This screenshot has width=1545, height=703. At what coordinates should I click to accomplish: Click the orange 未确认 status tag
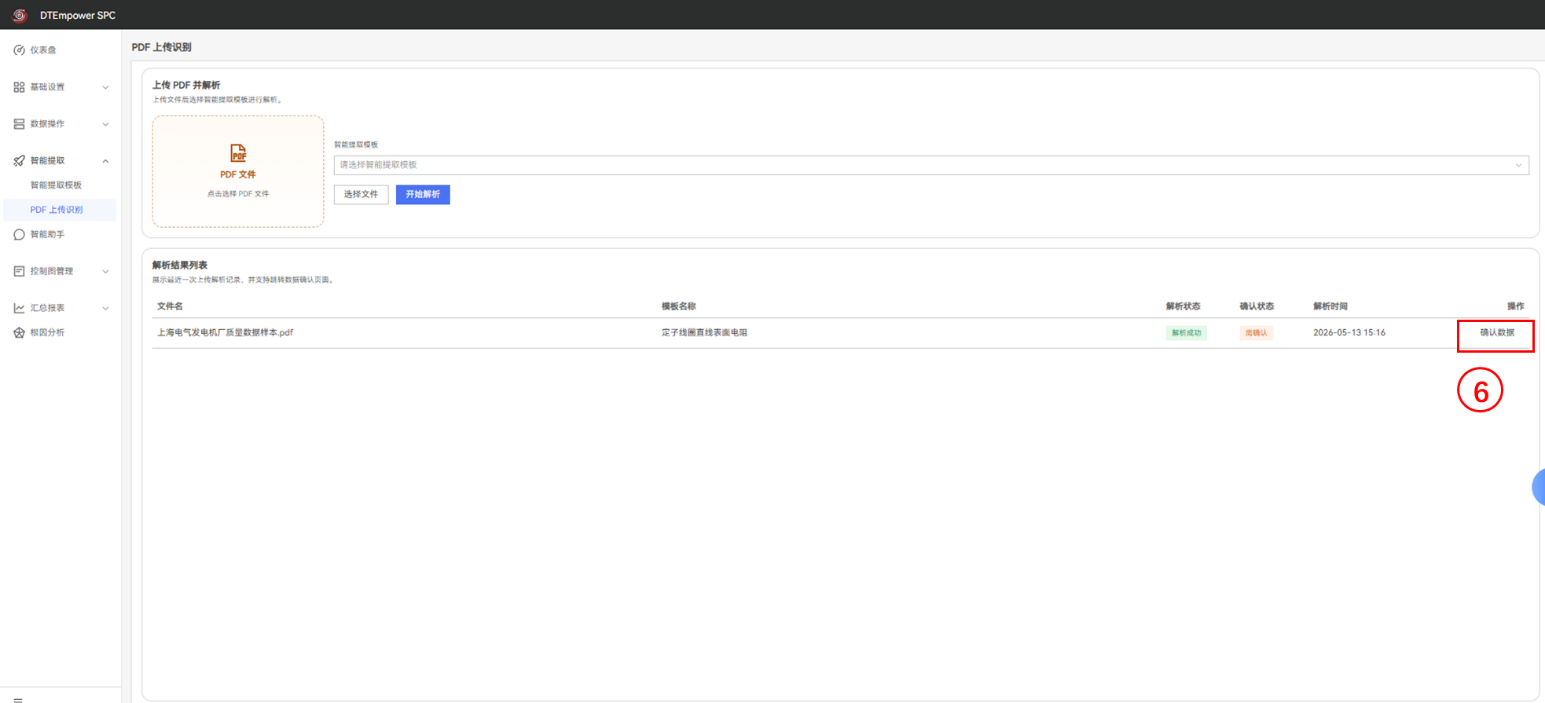coord(1256,333)
